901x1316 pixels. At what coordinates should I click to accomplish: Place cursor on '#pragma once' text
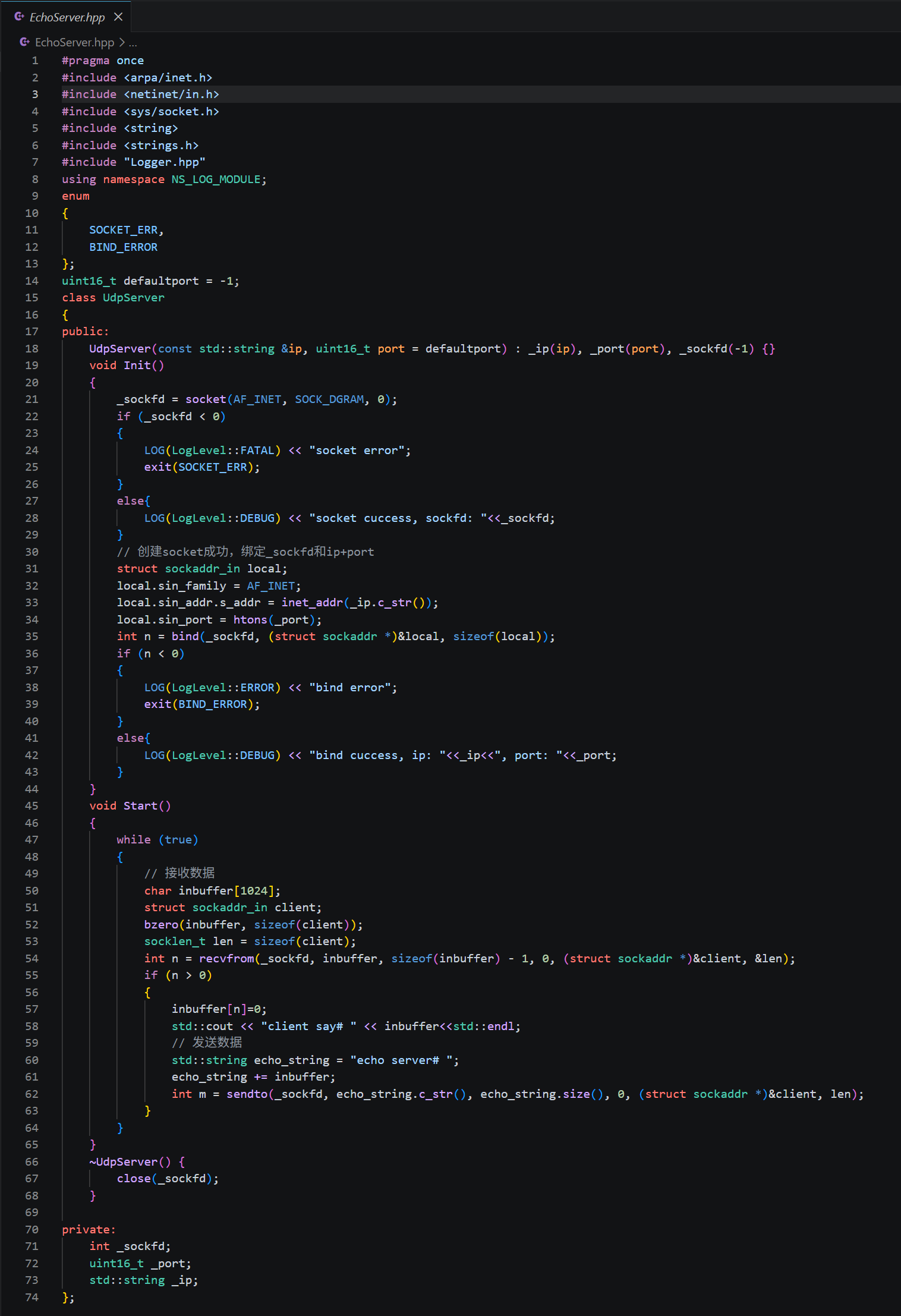(x=103, y=61)
